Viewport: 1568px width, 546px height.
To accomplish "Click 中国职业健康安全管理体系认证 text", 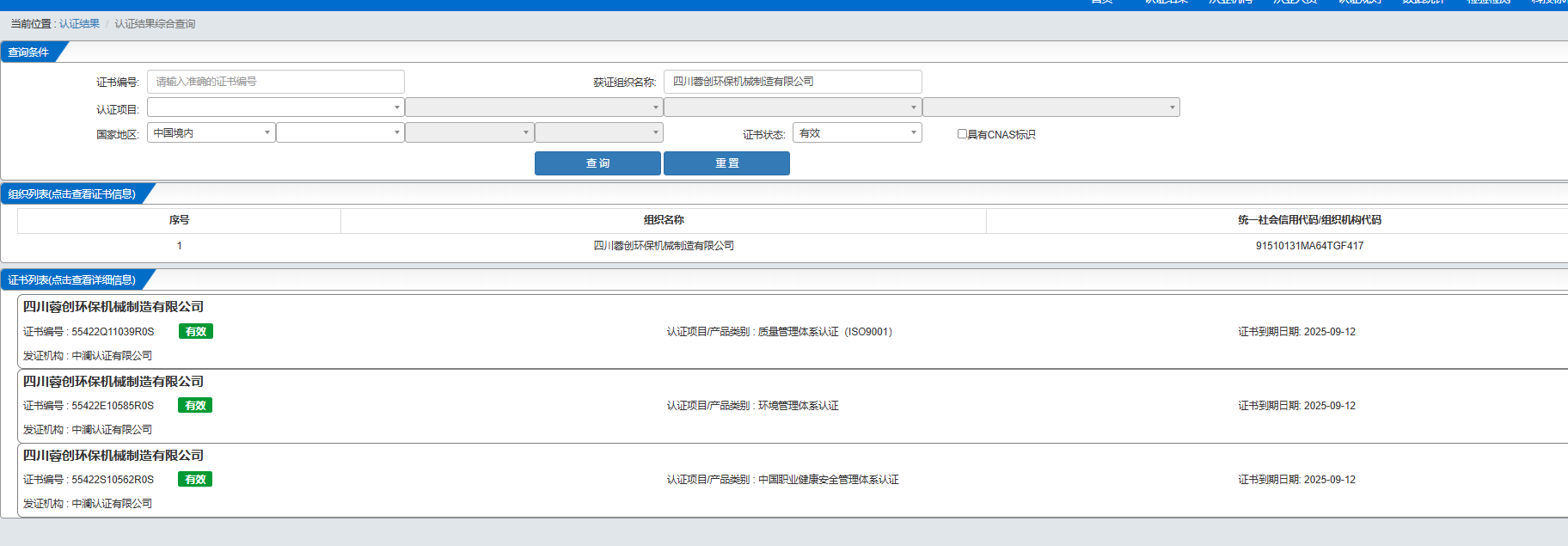I will point(828,480).
